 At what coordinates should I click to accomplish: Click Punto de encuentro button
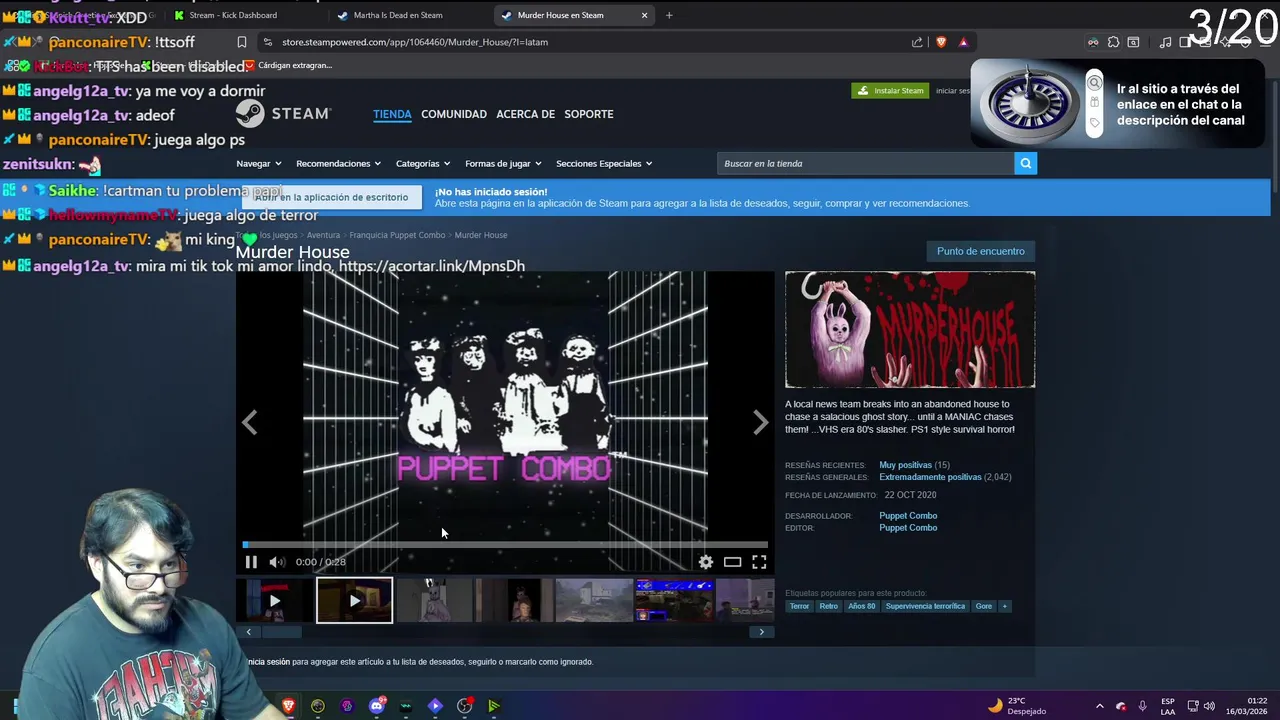pos(980,251)
